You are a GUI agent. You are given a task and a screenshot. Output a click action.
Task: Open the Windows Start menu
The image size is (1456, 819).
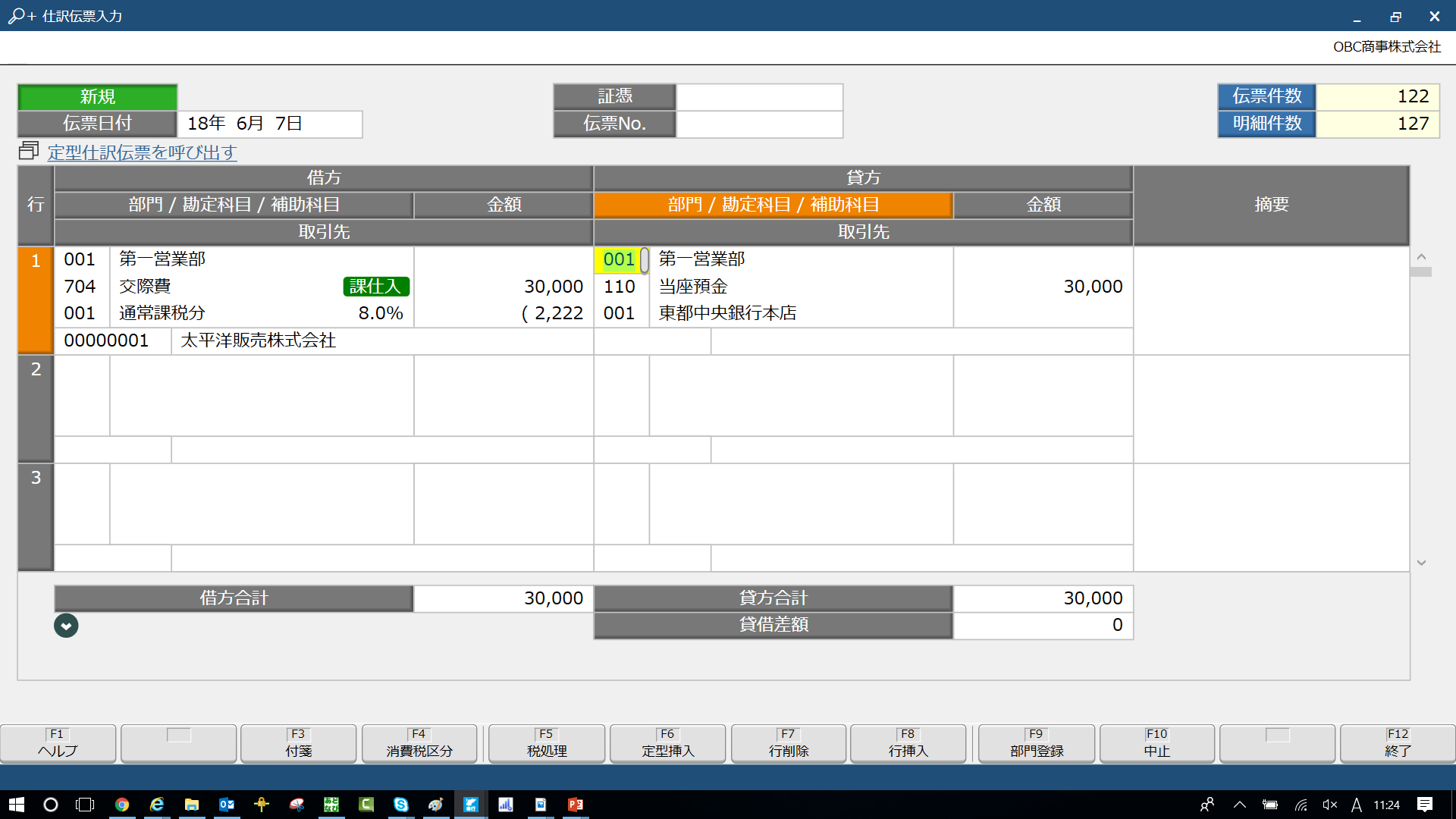click(16, 805)
